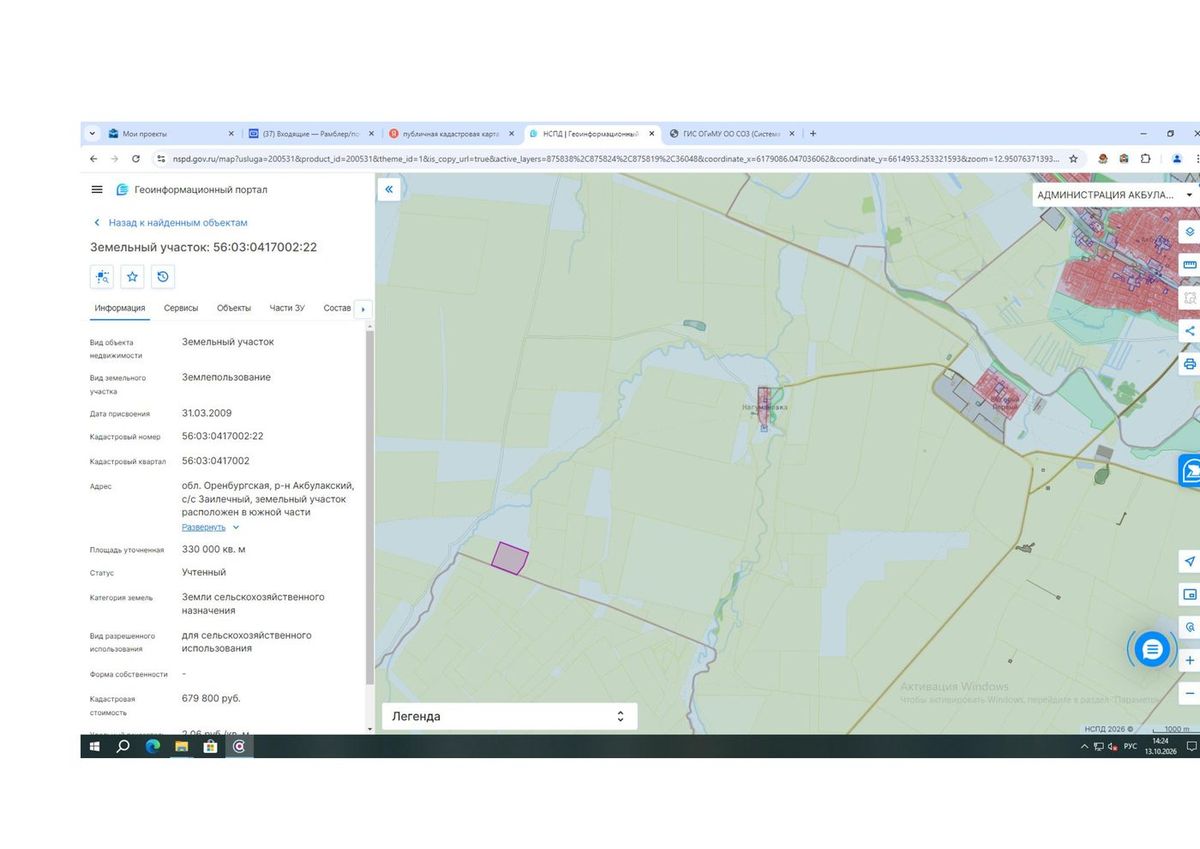Viewport: 1200px width, 849px height.
Task: Bookmark this page with the address bar star
Action: click(1073, 159)
